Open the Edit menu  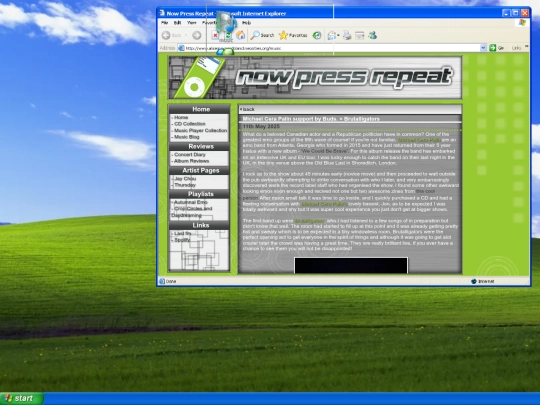click(x=177, y=23)
